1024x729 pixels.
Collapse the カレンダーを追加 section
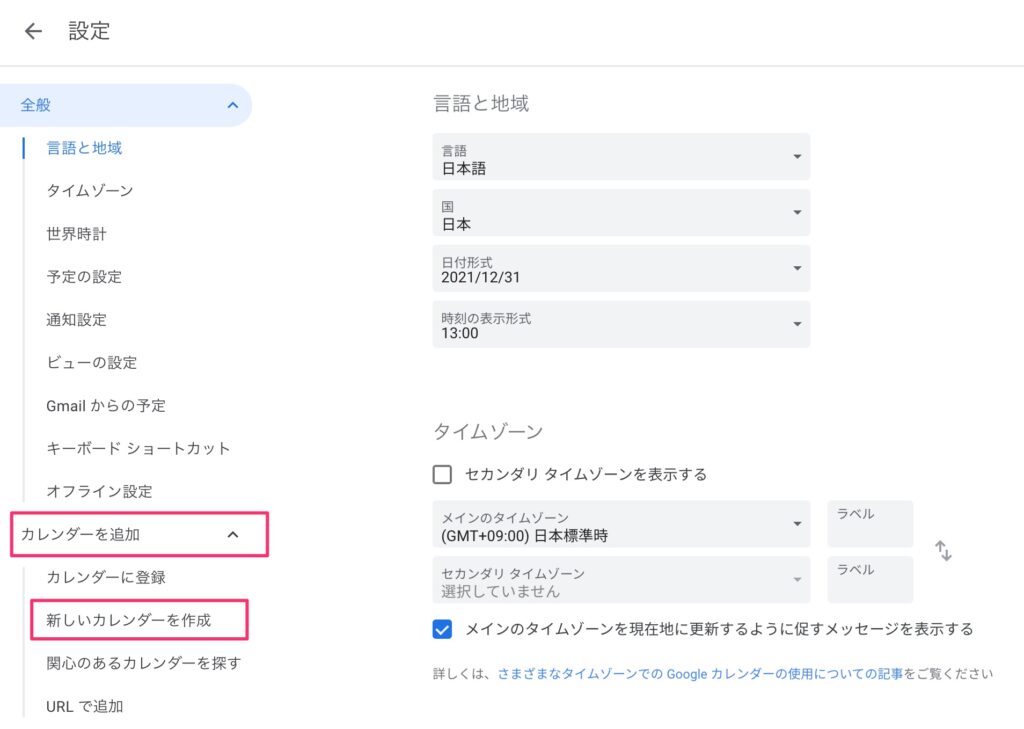coord(232,535)
